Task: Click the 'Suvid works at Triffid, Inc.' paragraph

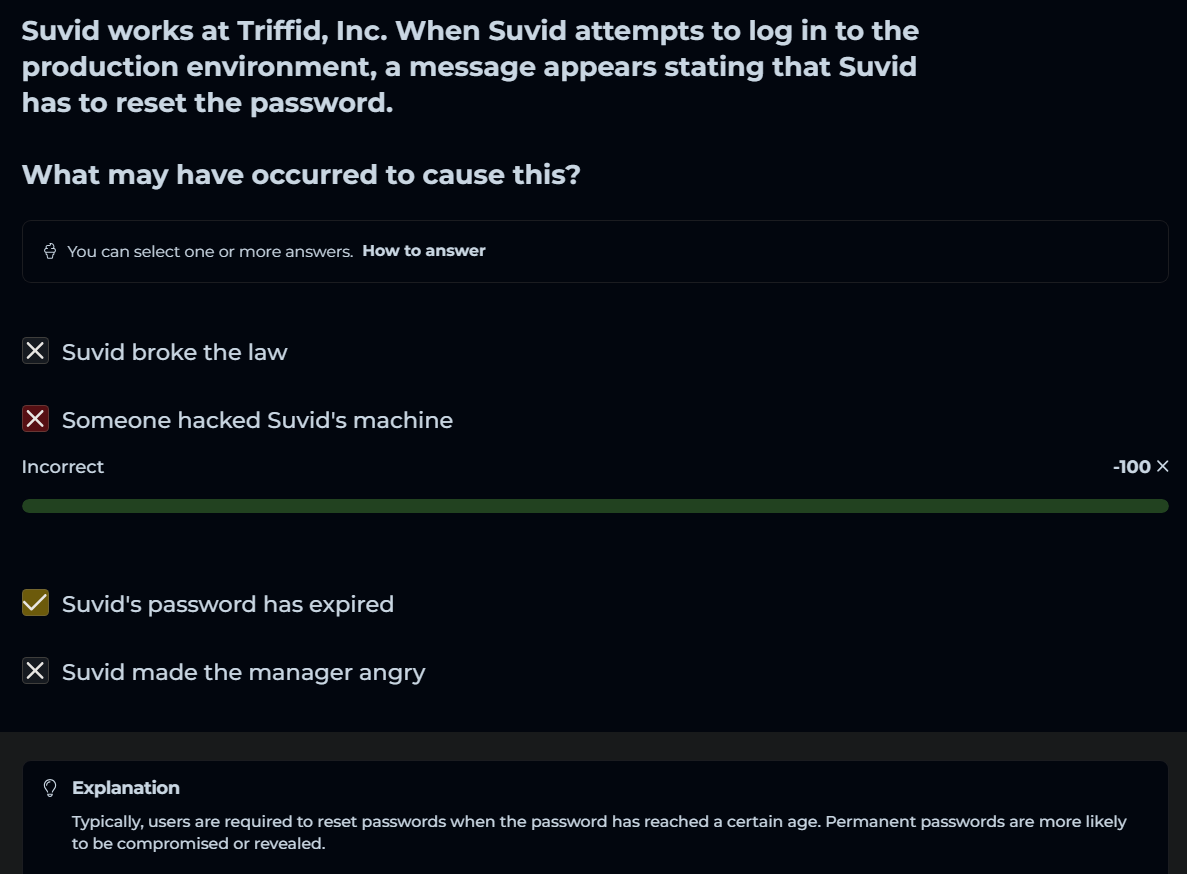Action: 470,66
